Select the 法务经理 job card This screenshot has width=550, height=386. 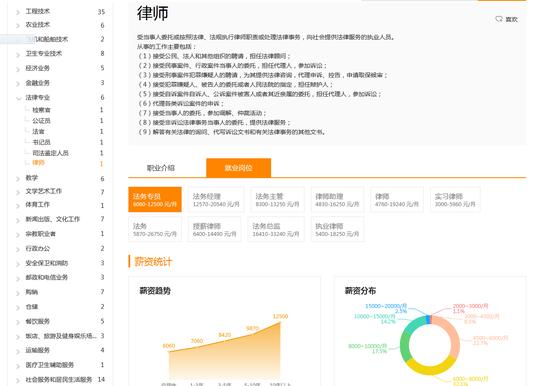click(216, 199)
